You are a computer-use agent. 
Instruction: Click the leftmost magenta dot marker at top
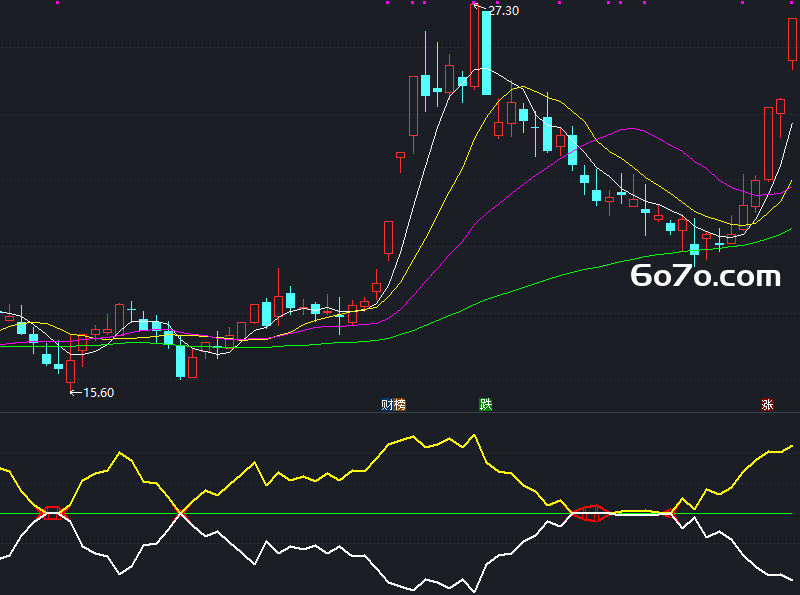pos(58,3)
